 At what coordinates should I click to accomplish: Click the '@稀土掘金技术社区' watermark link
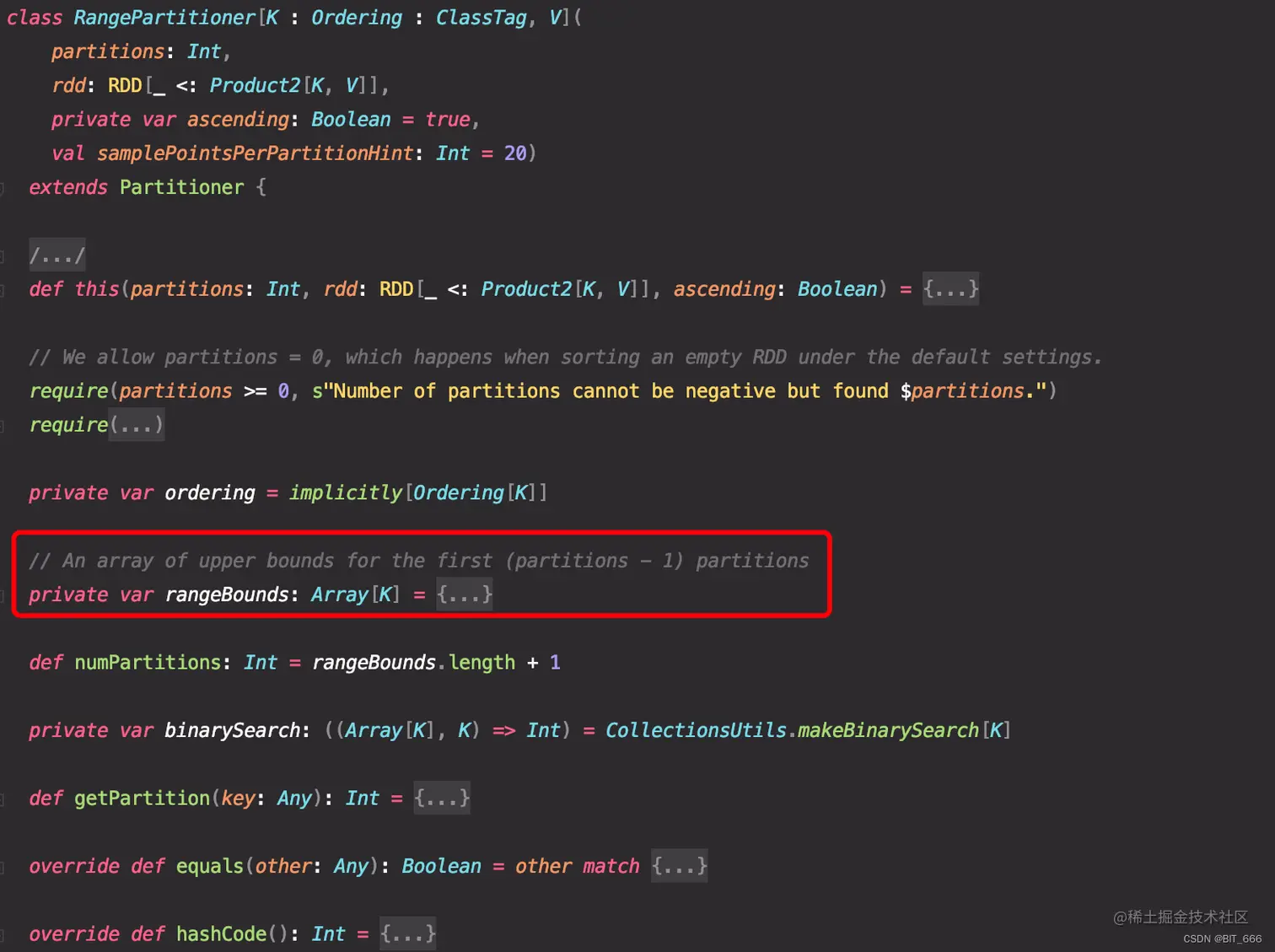(x=1182, y=918)
